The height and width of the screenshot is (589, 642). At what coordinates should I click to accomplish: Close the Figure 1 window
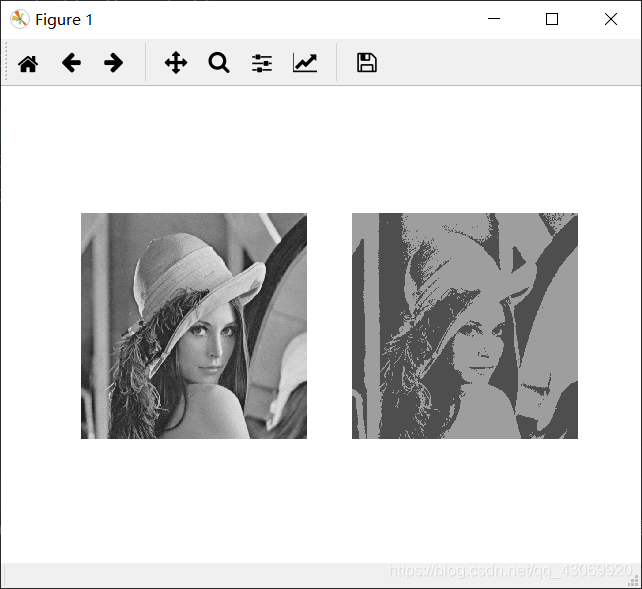(x=611, y=19)
